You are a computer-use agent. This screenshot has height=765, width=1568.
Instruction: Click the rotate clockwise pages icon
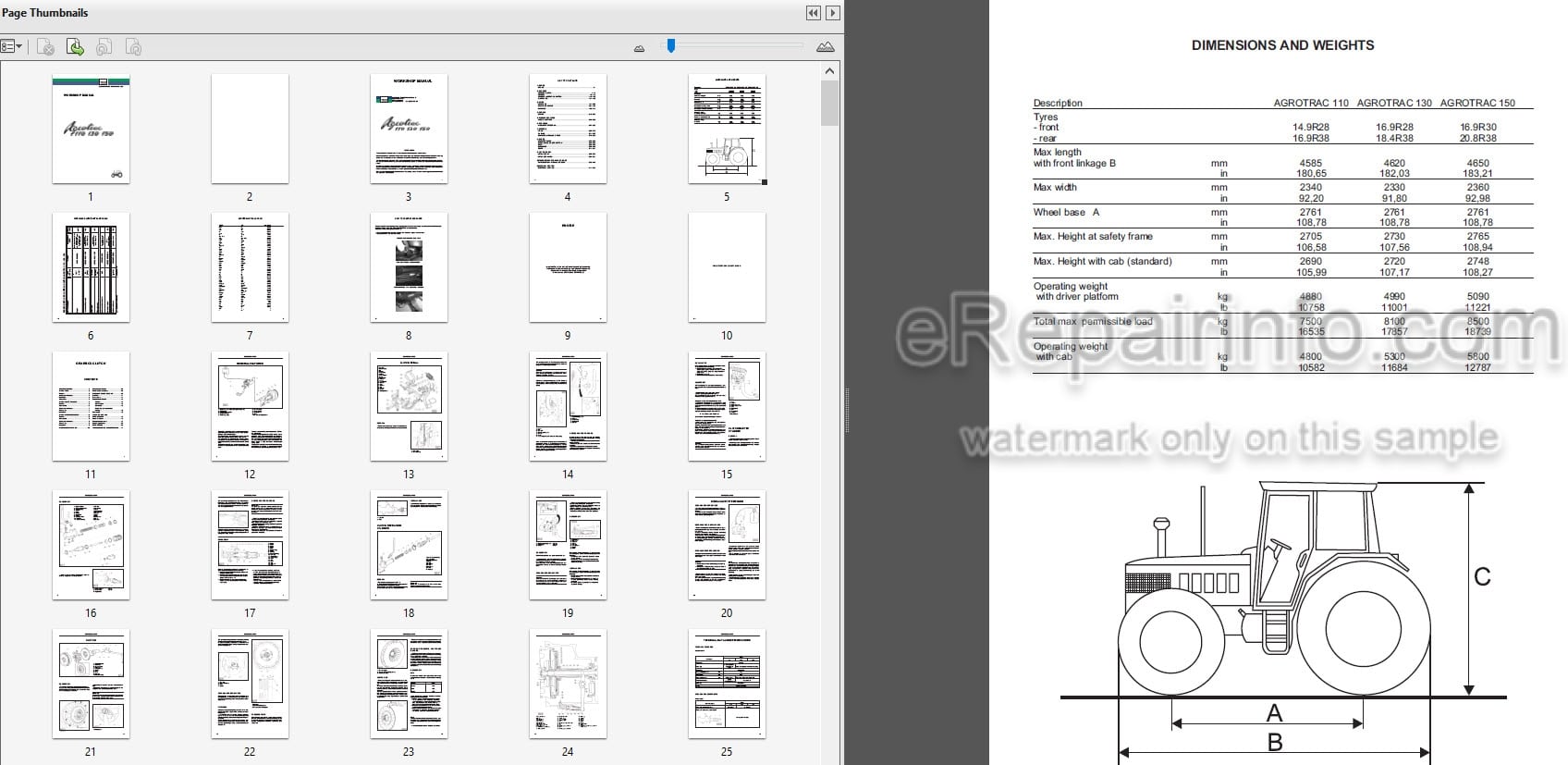point(133,47)
